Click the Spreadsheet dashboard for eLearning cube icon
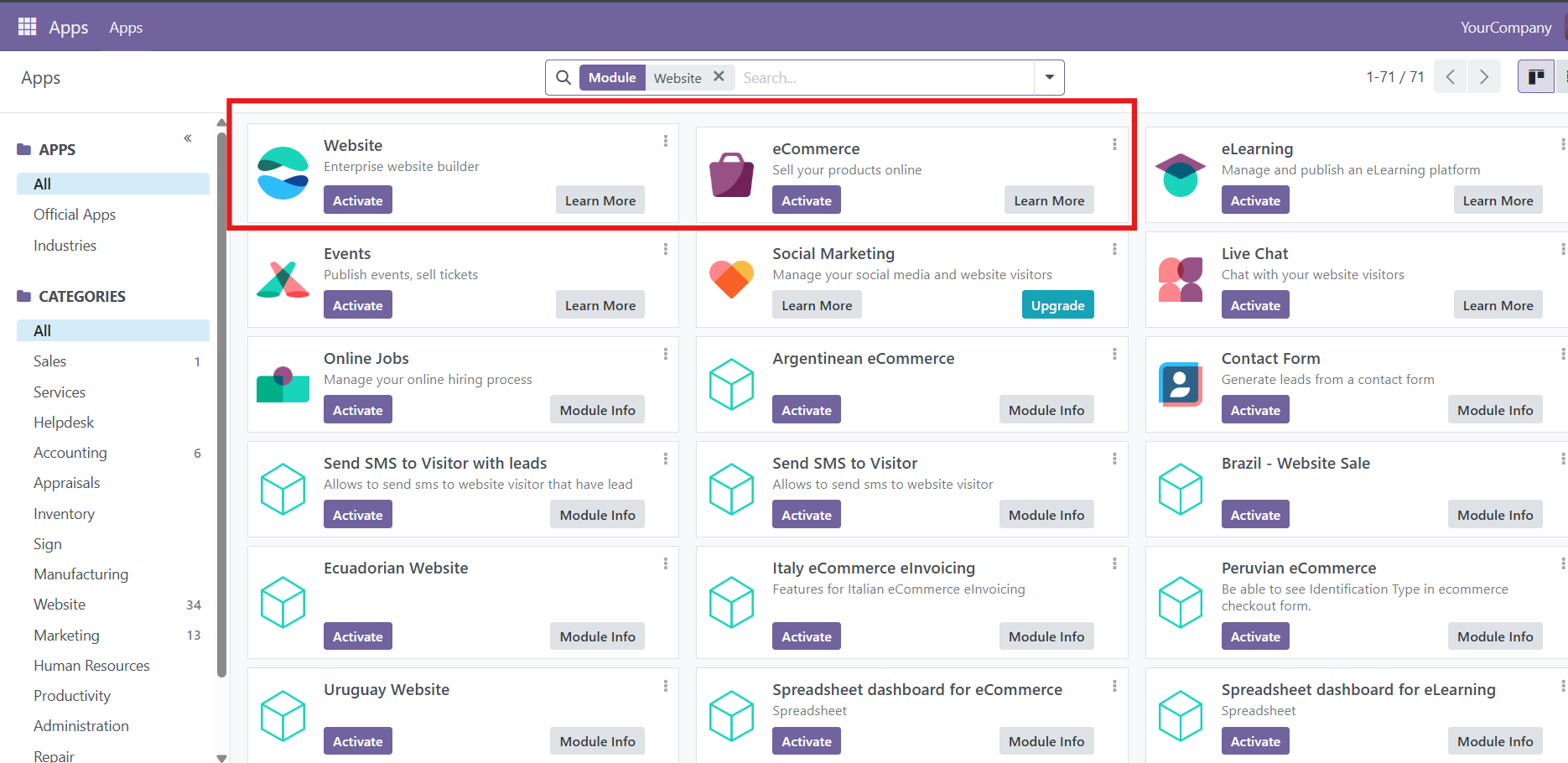Image resolution: width=1568 pixels, height=763 pixels. point(1181,715)
